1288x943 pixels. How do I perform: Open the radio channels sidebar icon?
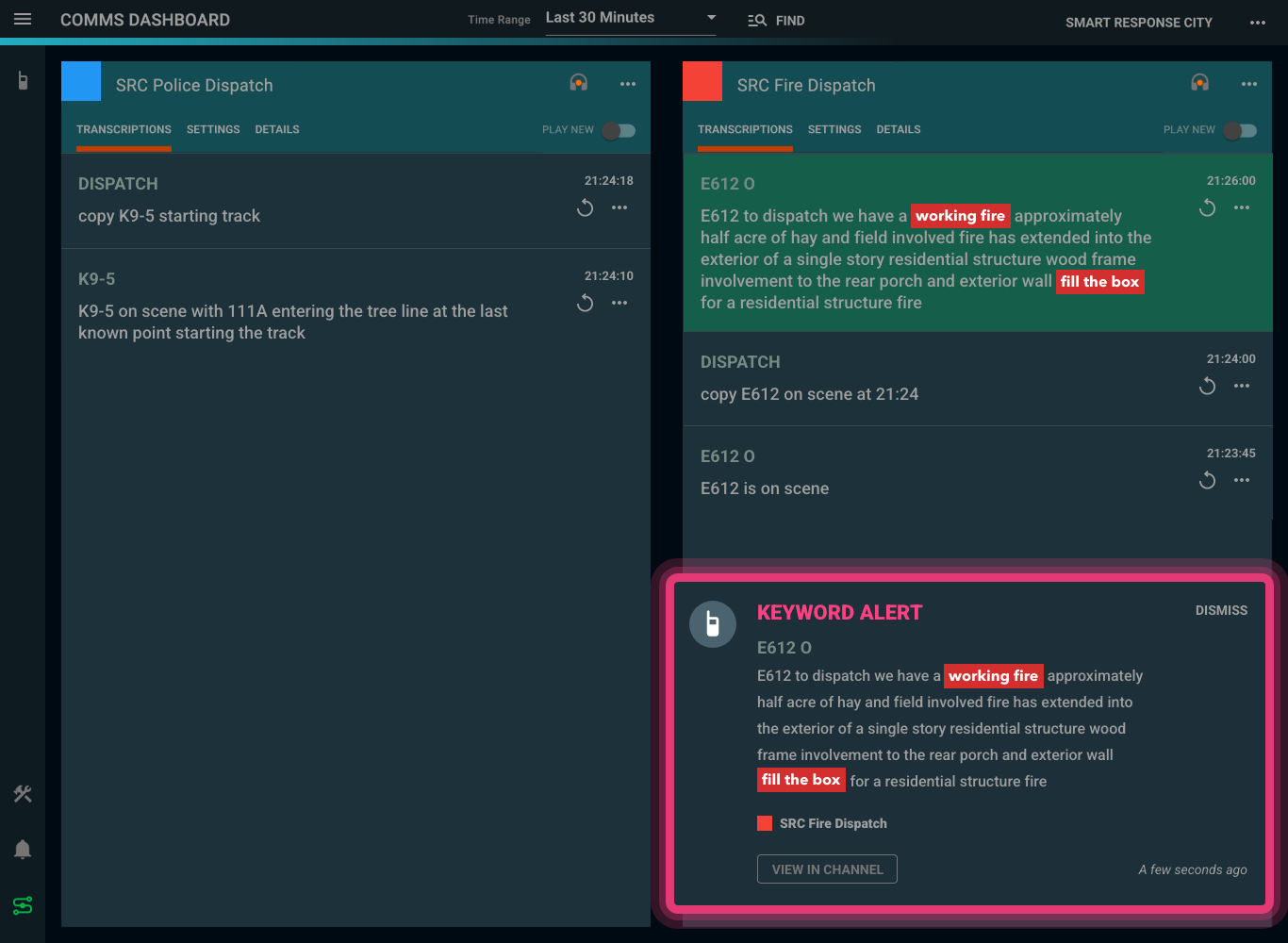[x=23, y=81]
